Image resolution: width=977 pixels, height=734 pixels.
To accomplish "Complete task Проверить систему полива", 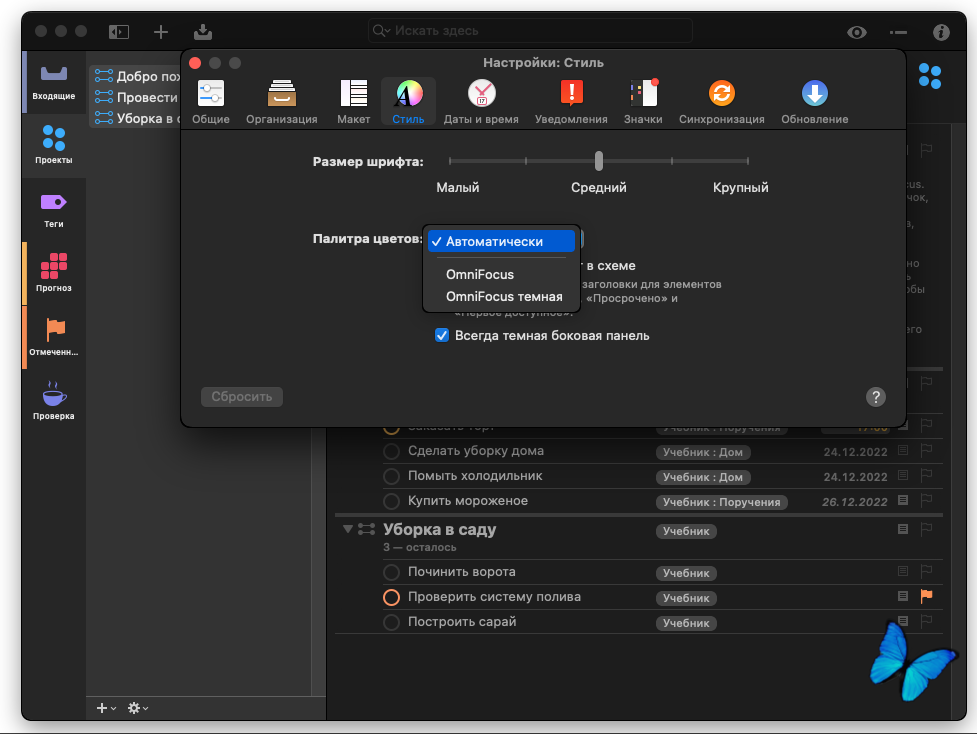I will pos(391,597).
